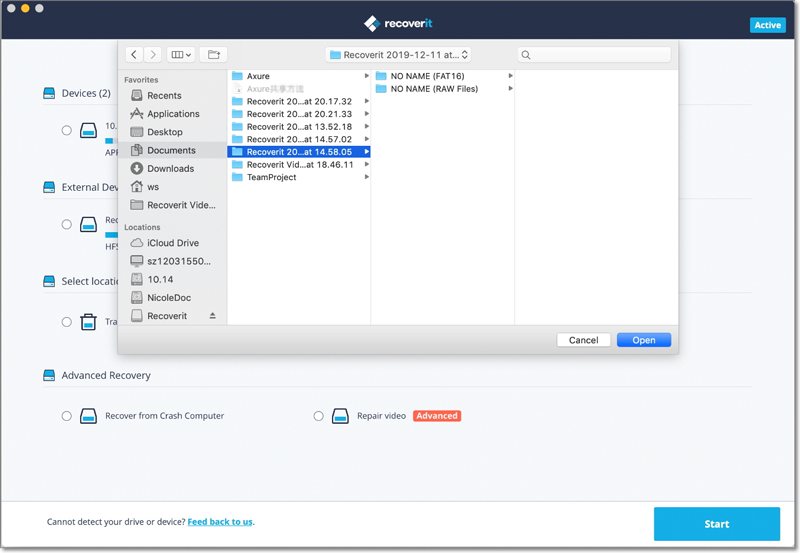Viewport: 800px width, 553px height.
Task: Select Recoverit Vid...at 18.46.11 folder
Action: 299,165
